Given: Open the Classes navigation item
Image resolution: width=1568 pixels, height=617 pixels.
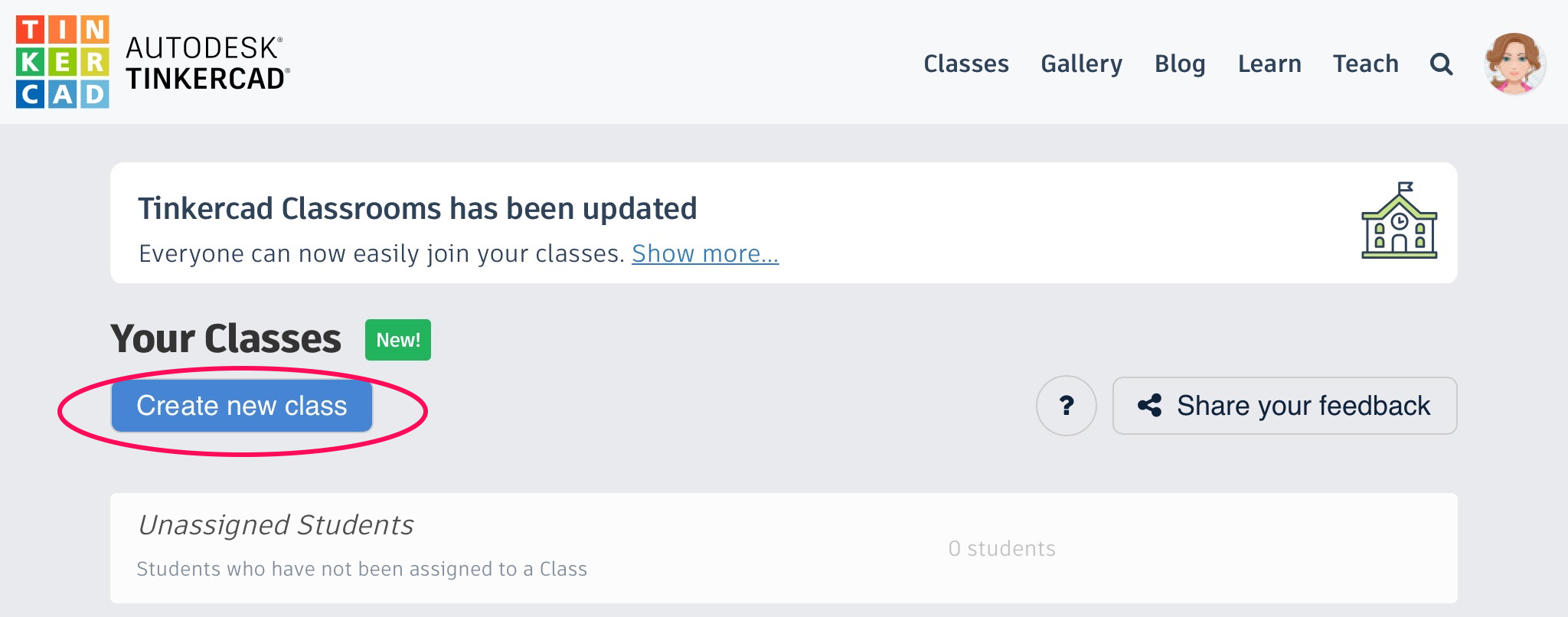Looking at the screenshot, I should (x=966, y=64).
